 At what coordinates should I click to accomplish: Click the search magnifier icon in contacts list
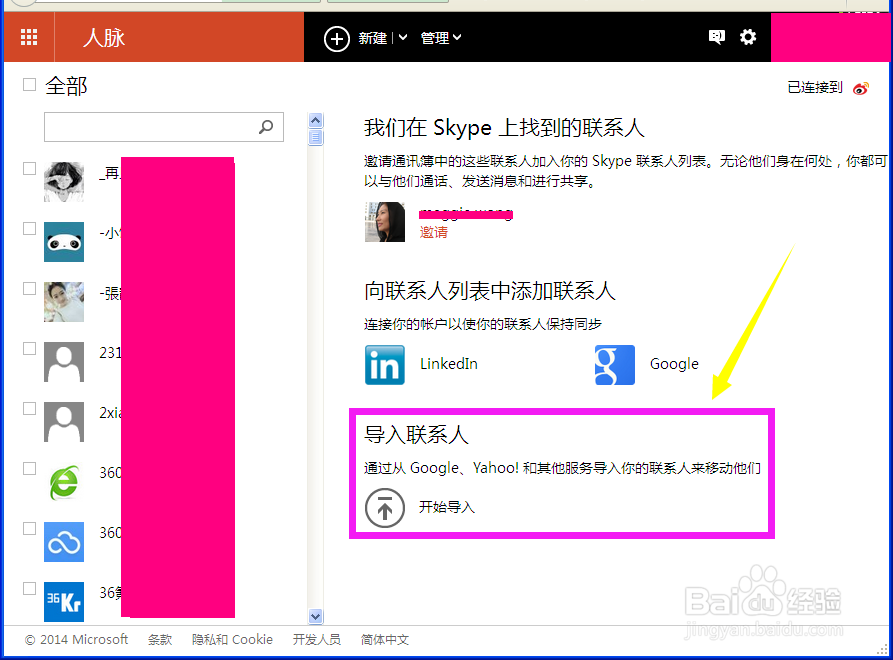click(267, 127)
